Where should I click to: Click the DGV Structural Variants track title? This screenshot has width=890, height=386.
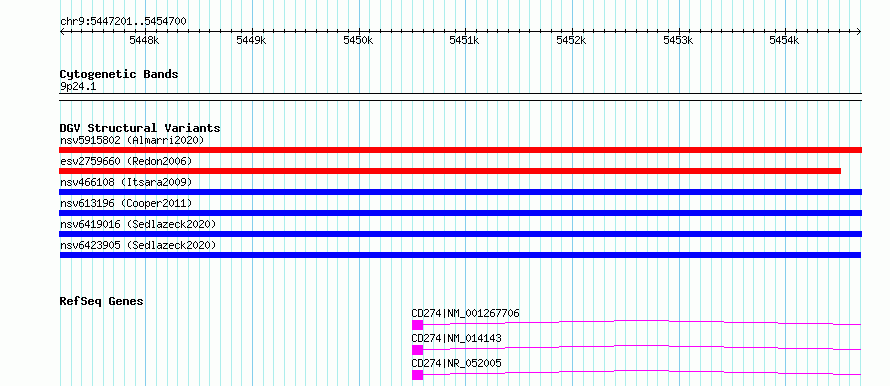point(140,128)
